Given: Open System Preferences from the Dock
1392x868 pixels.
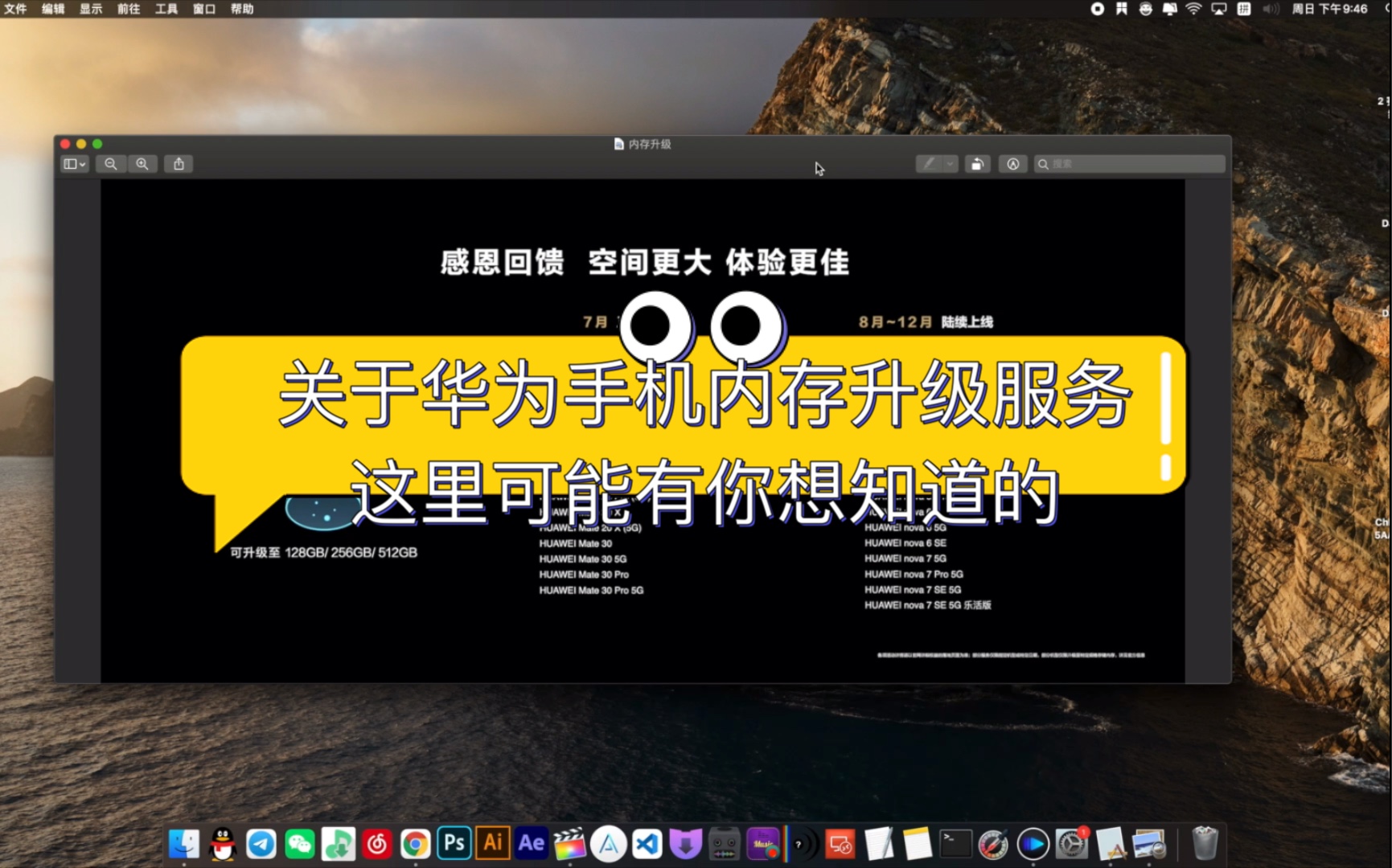Looking at the screenshot, I should tap(1072, 844).
